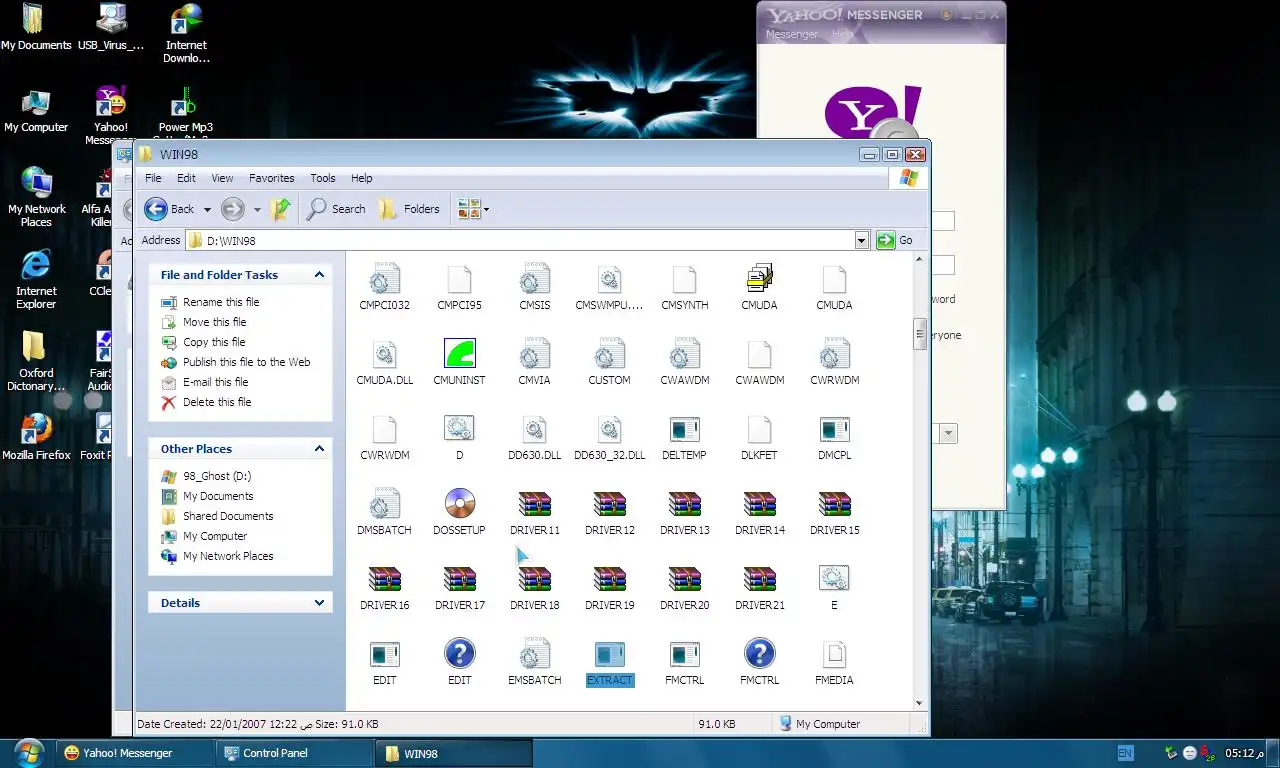
Task: Expand the Details panel
Action: 319,602
